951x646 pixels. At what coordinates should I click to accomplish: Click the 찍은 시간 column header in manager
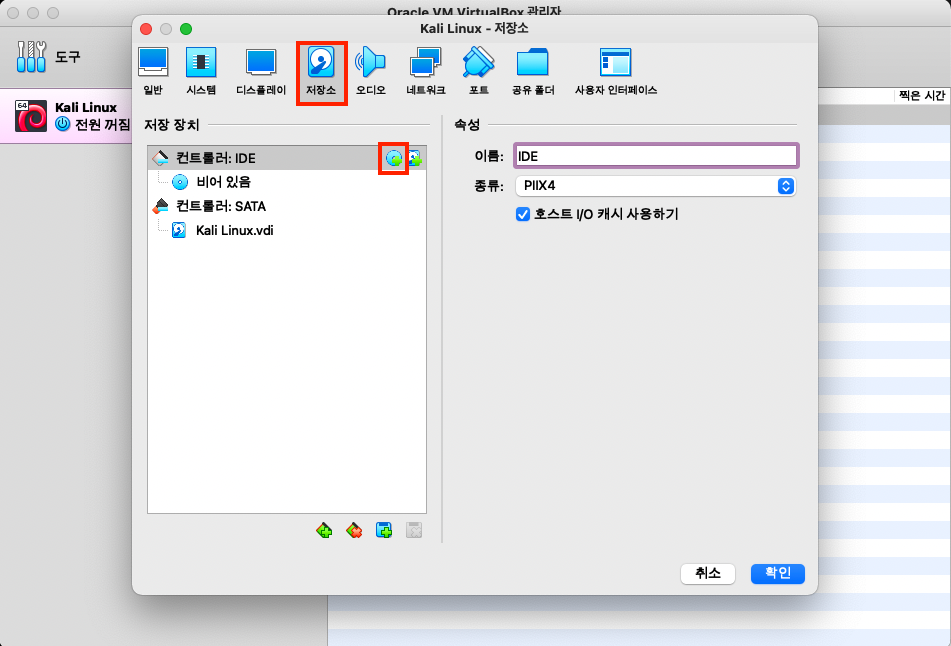pyautogui.click(x=921, y=96)
